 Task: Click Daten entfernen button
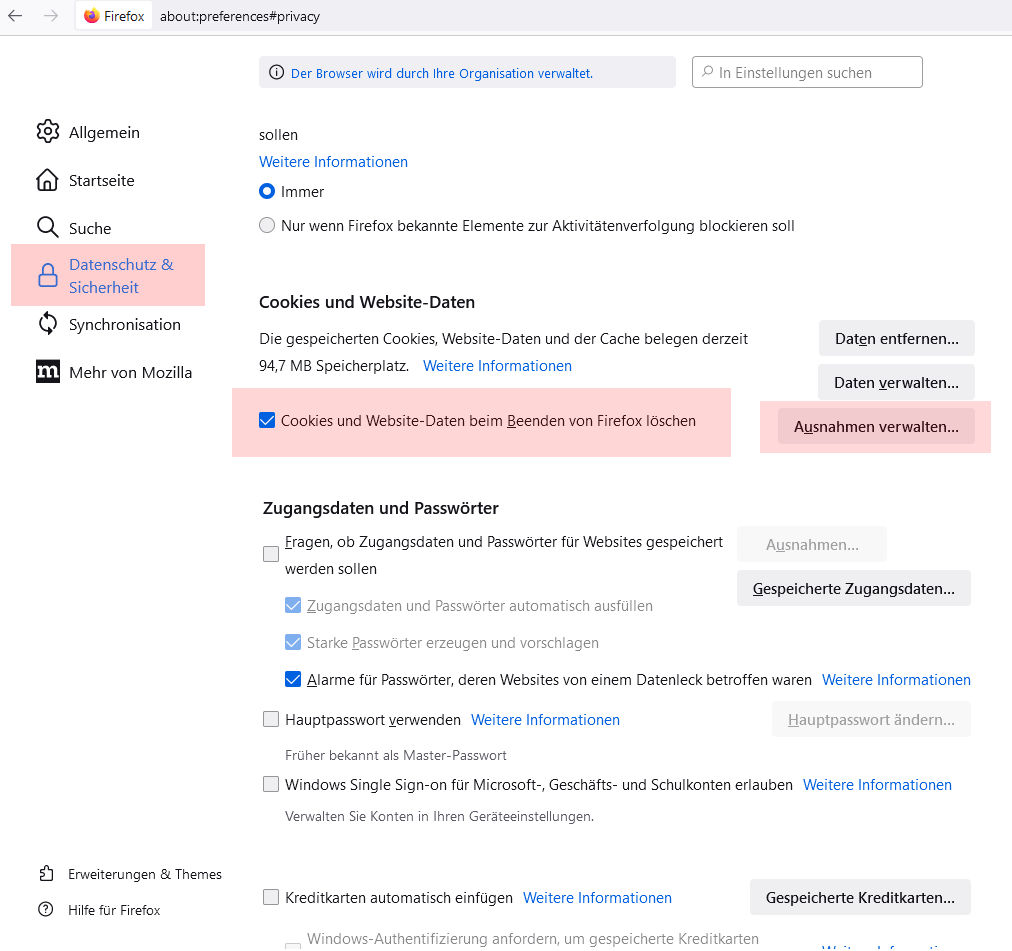(x=896, y=339)
